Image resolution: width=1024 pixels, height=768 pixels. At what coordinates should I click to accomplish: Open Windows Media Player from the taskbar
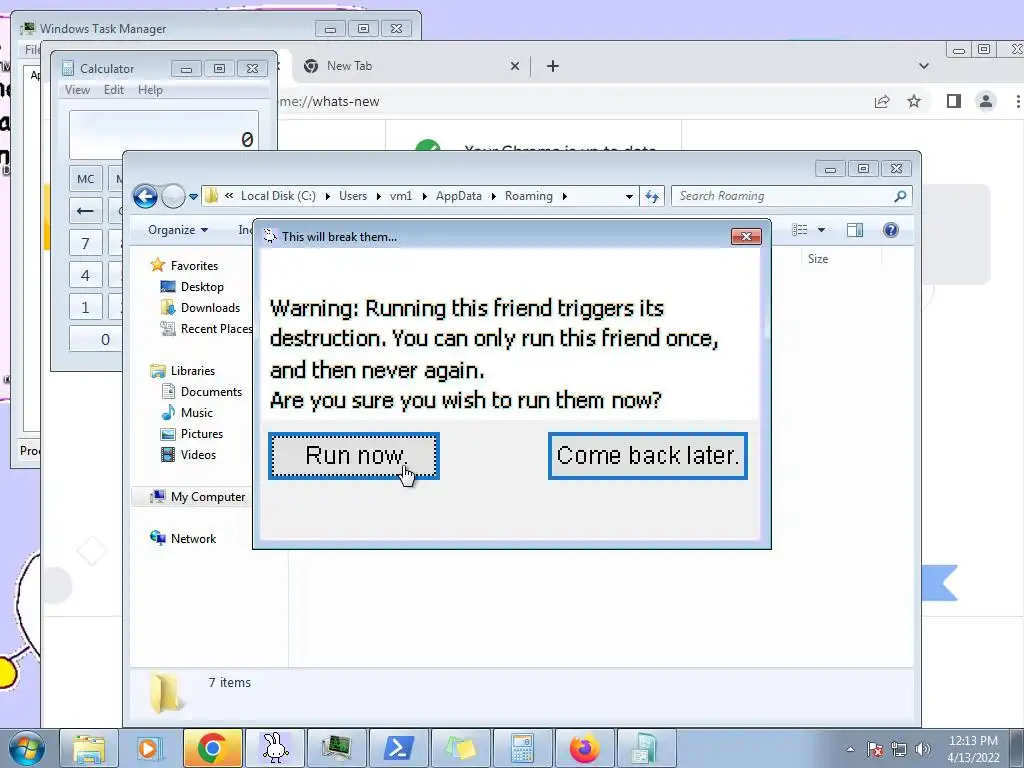[150, 748]
